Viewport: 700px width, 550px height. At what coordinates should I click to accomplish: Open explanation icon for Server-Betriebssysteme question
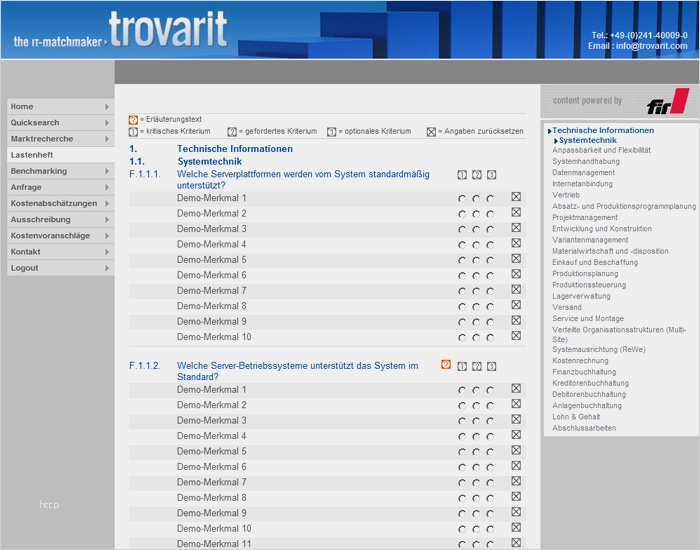446,365
